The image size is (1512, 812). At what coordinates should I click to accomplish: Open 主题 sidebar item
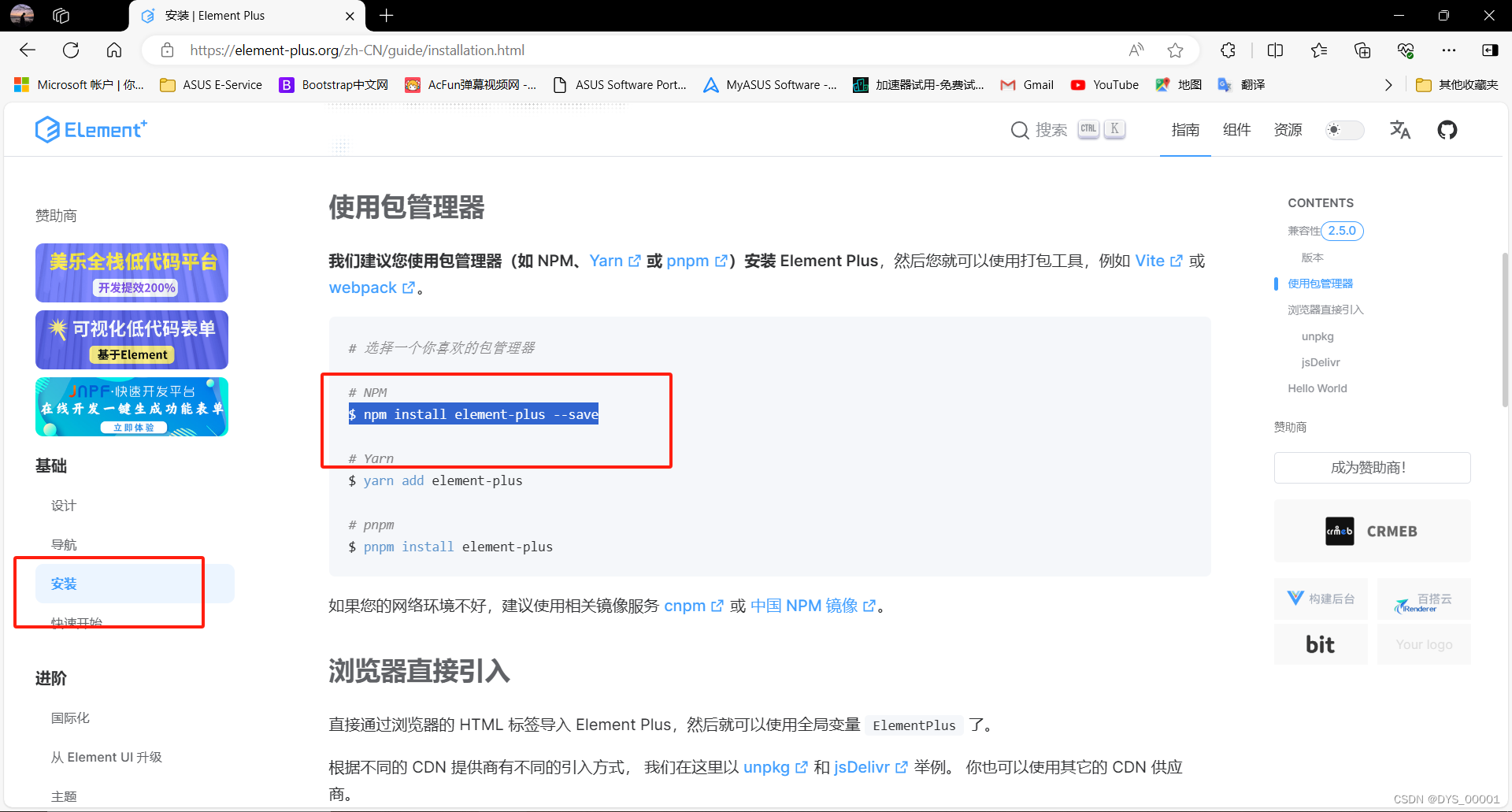[x=64, y=797]
